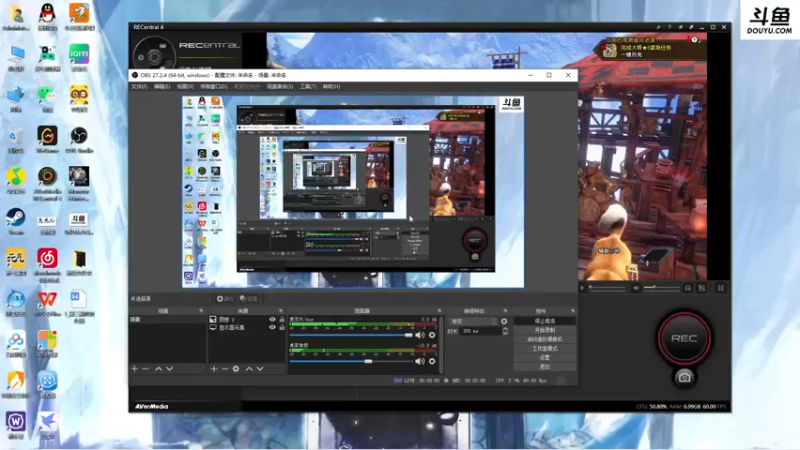Click the headphone icon in RECentral
800x450 pixels.
tap(688, 288)
